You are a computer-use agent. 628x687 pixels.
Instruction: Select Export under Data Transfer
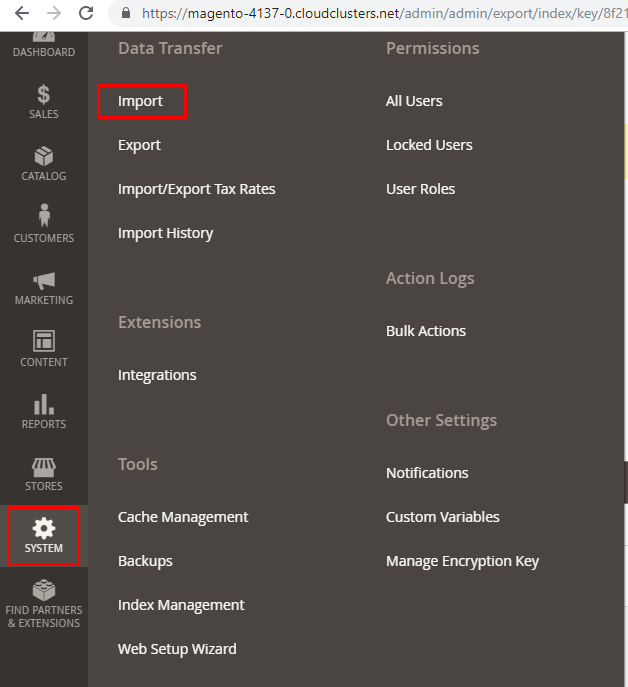139,145
